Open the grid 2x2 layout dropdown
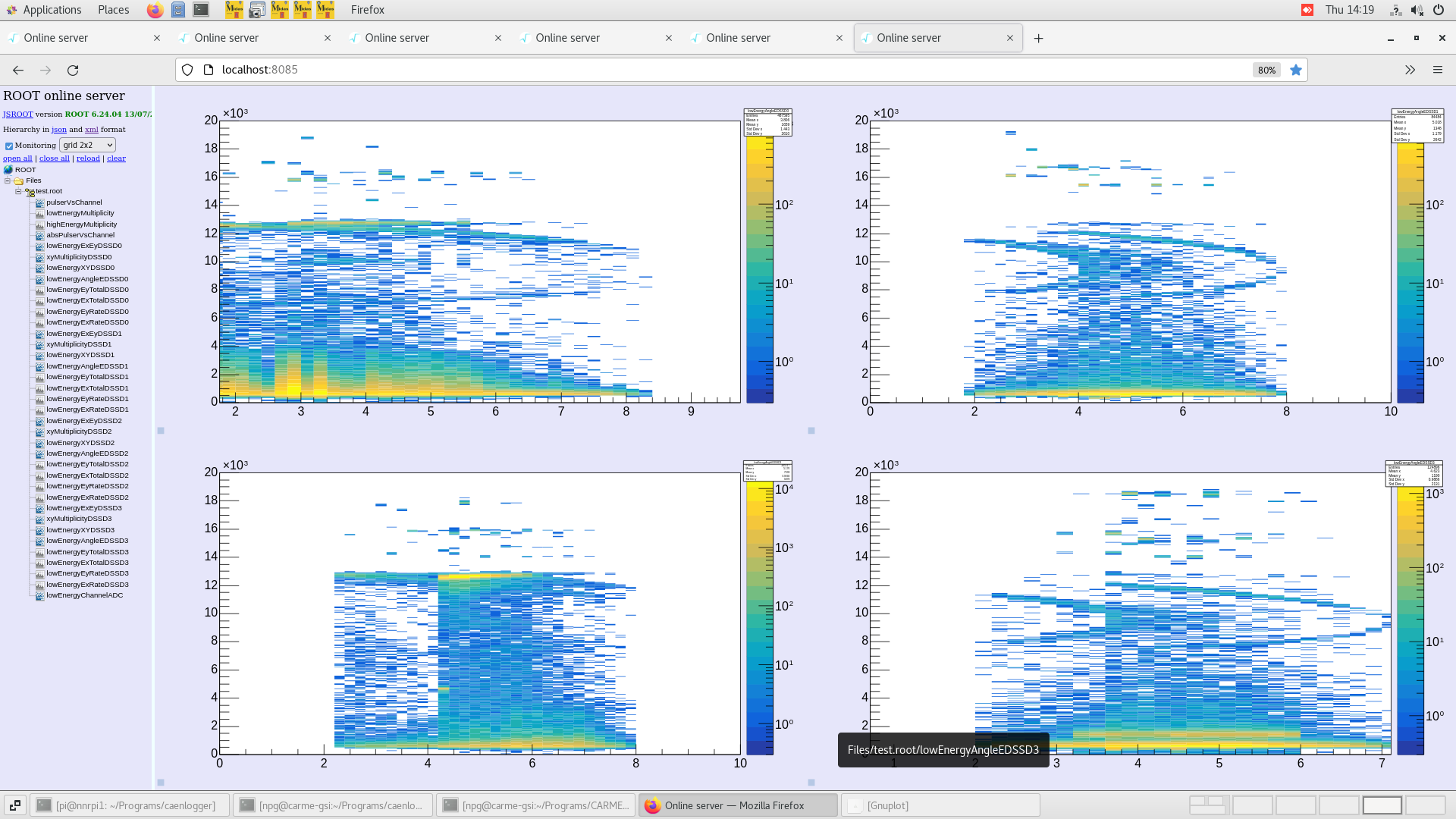 pyautogui.click(x=87, y=145)
